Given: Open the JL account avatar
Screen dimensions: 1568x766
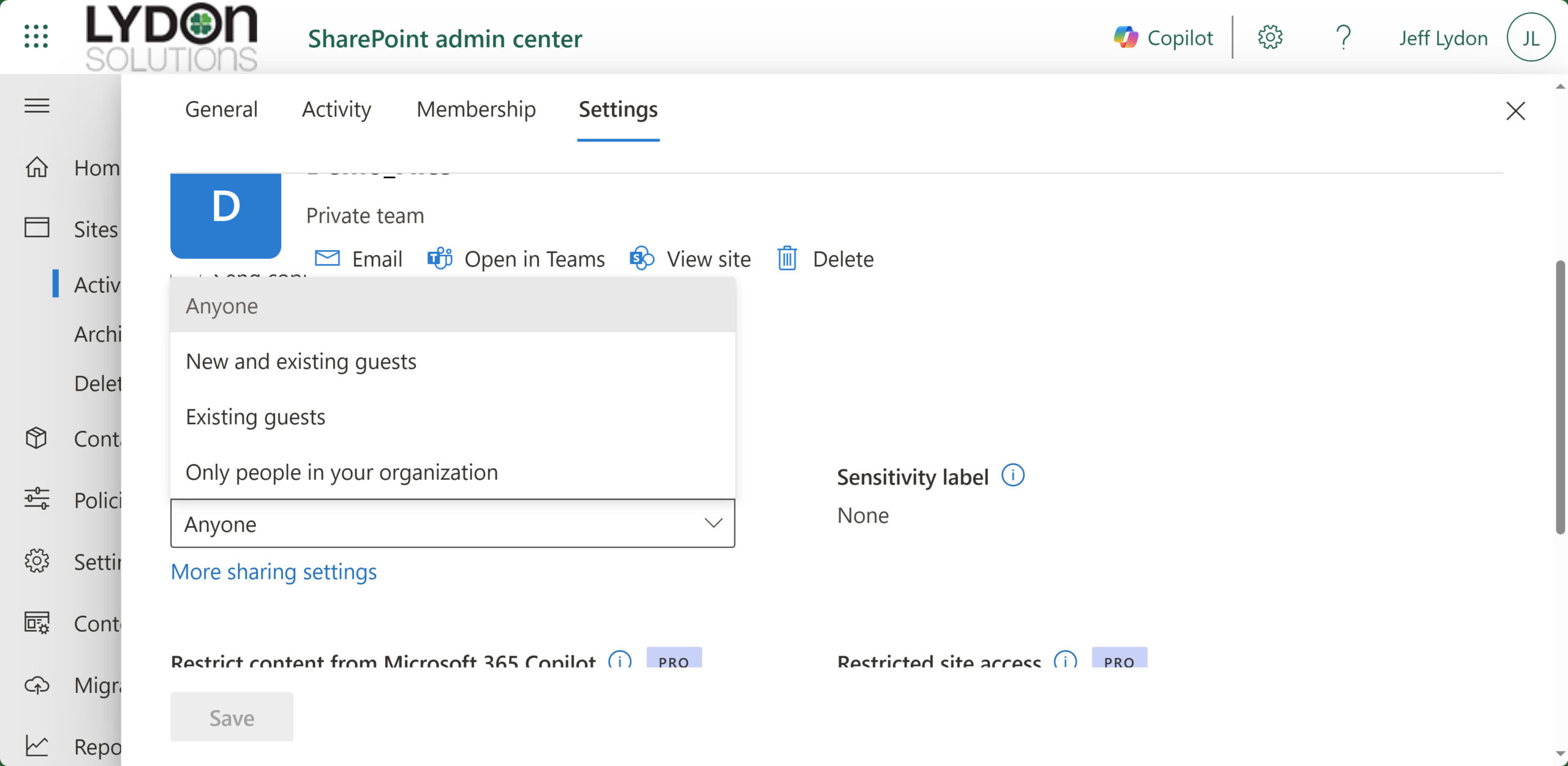Looking at the screenshot, I should click(x=1531, y=37).
